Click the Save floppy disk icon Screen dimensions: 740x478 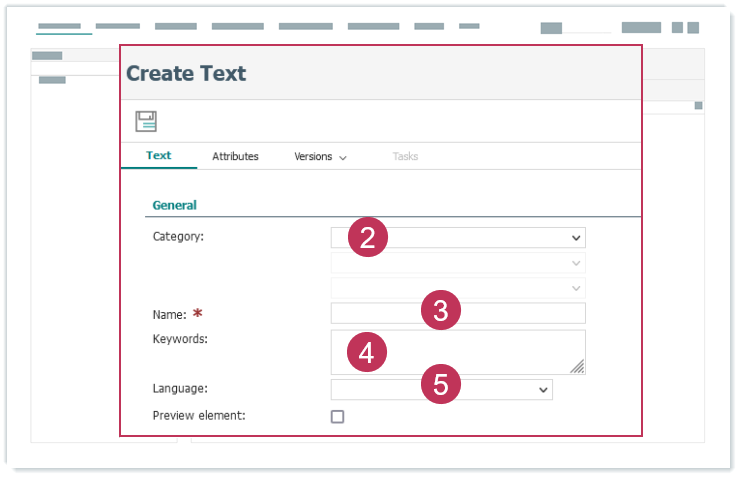coord(146,122)
